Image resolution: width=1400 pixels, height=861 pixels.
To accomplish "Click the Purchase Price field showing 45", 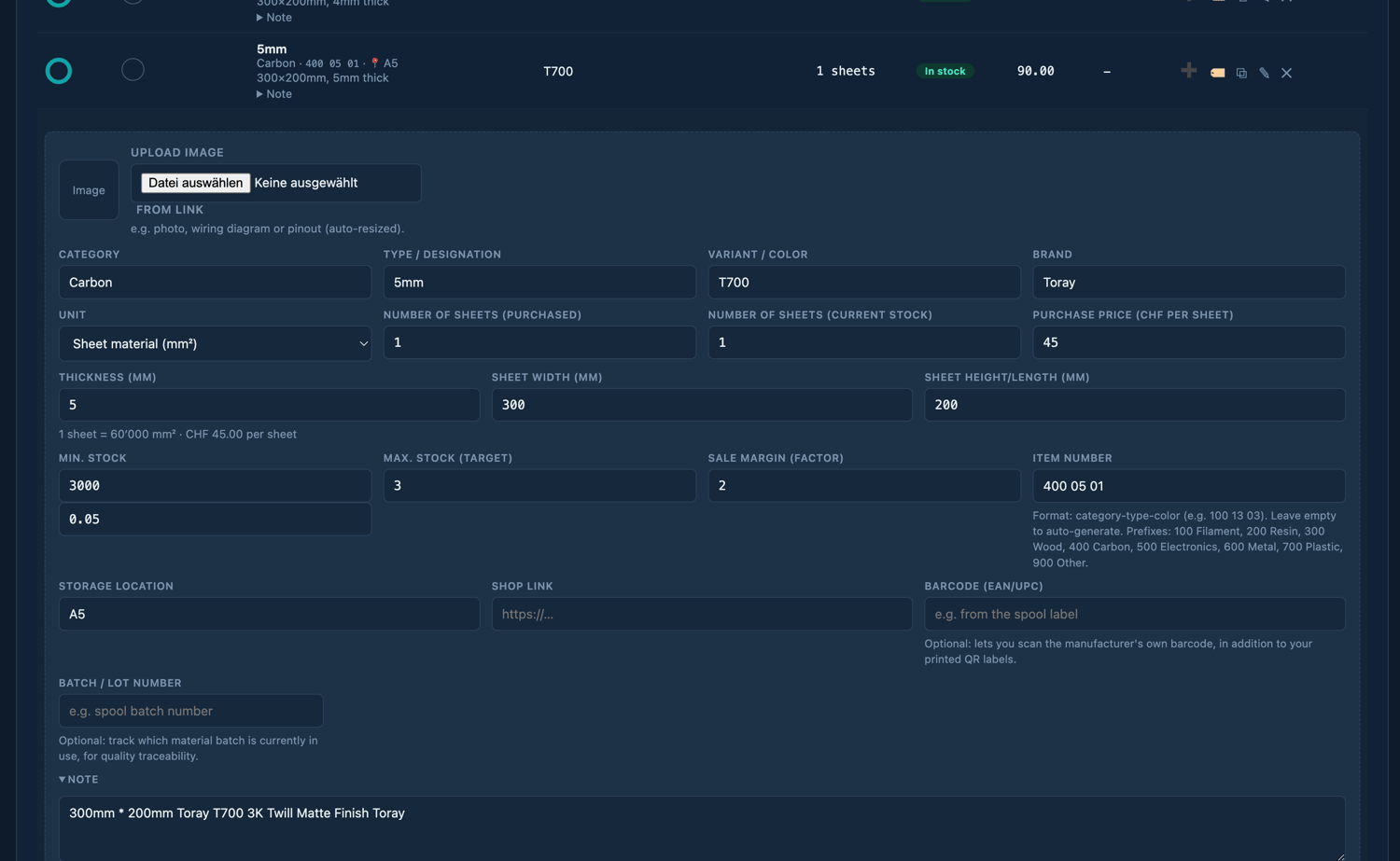I will [1189, 342].
